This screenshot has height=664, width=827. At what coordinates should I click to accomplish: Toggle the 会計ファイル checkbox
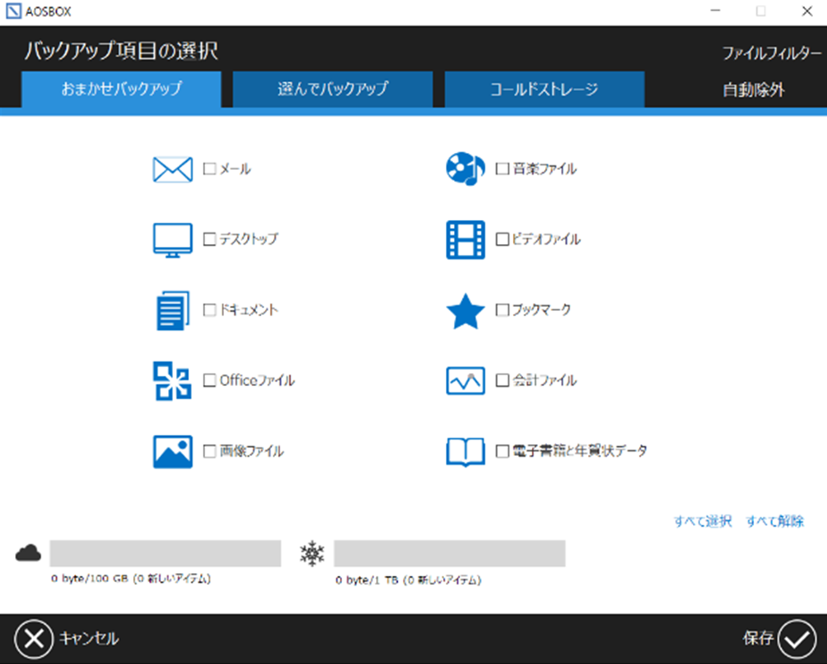502,380
